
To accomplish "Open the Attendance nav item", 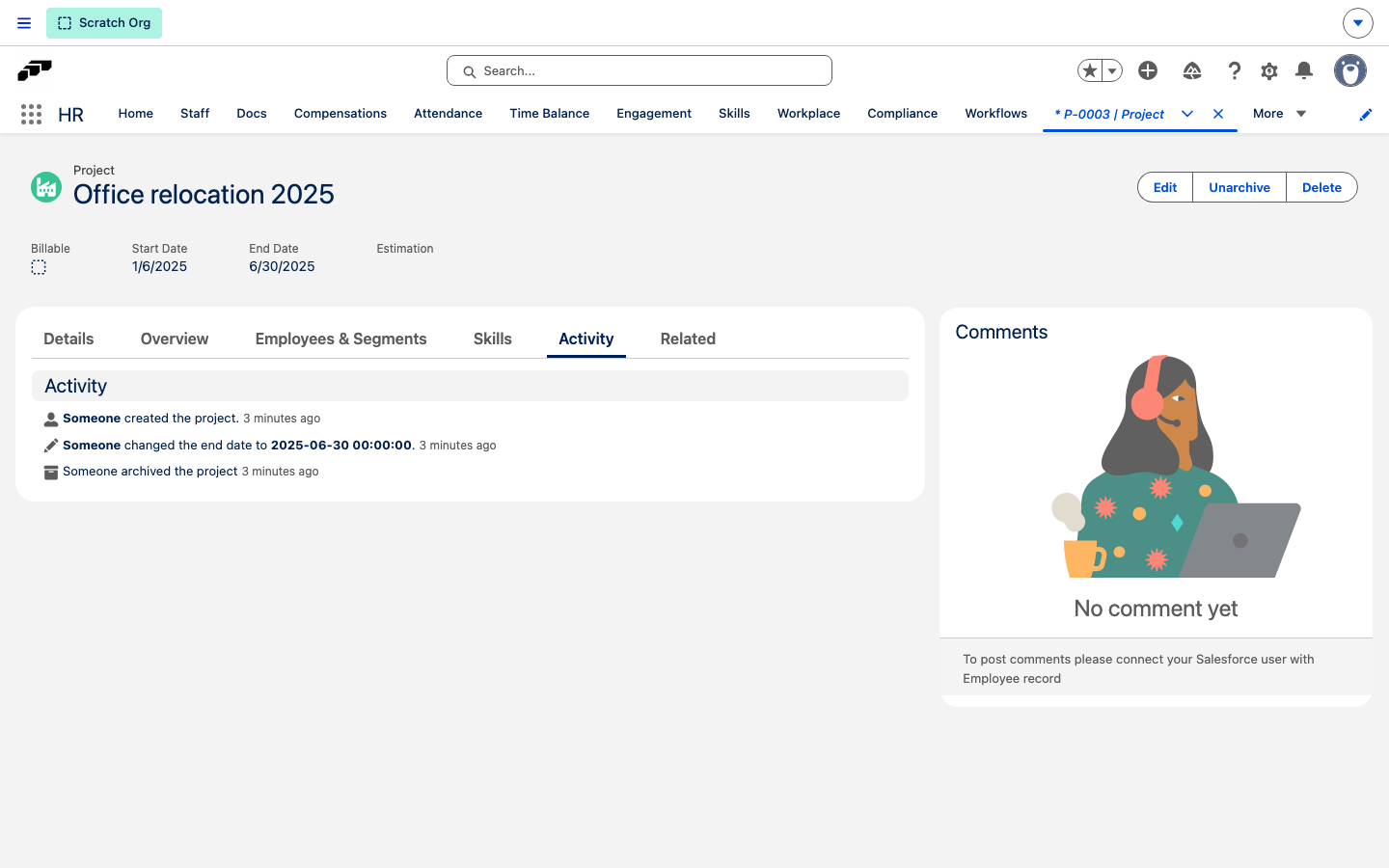I will tap(448, 114).
